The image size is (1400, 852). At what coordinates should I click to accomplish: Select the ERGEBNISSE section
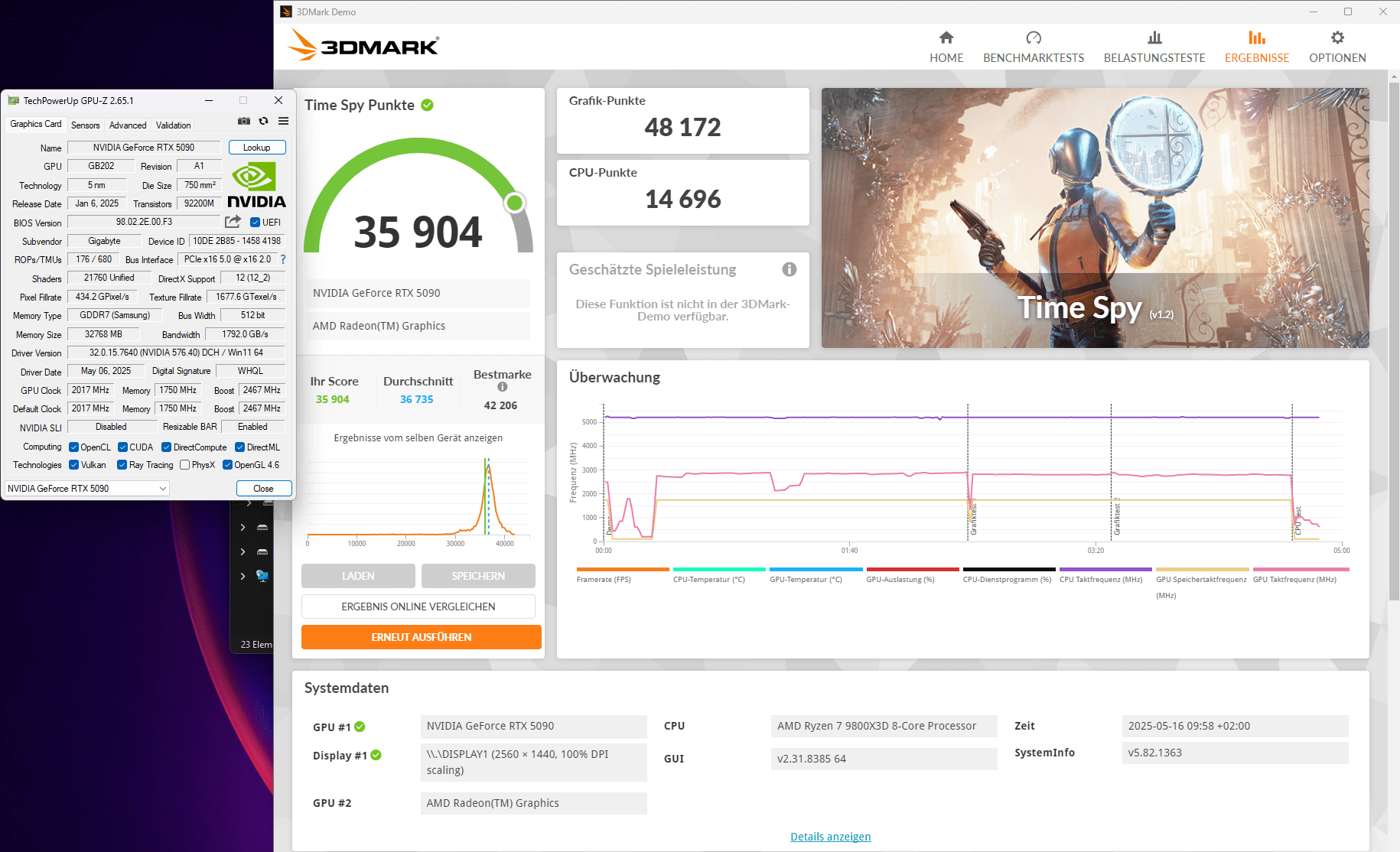[1257, 47]
